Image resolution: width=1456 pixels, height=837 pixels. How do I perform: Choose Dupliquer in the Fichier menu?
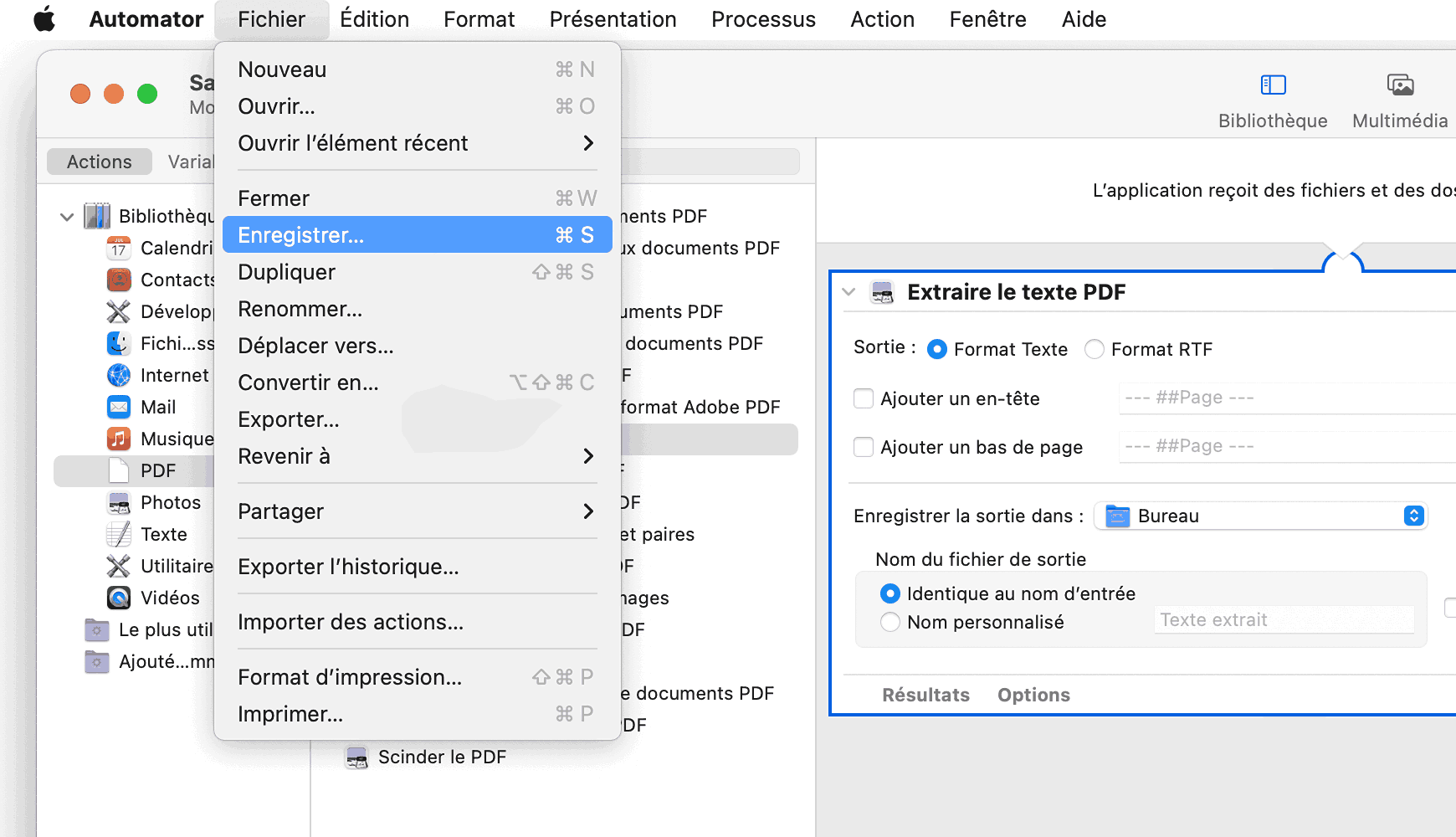(x=417, y=272)
